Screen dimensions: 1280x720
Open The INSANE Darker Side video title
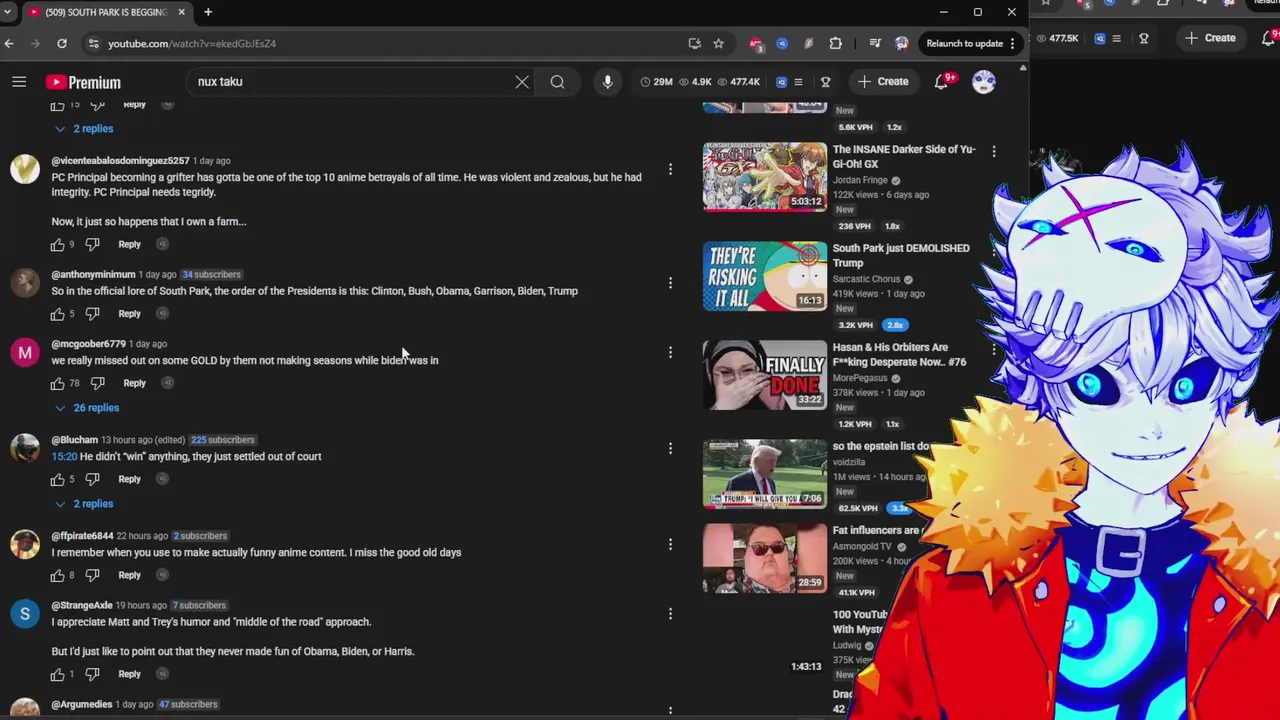pos(904,157)
